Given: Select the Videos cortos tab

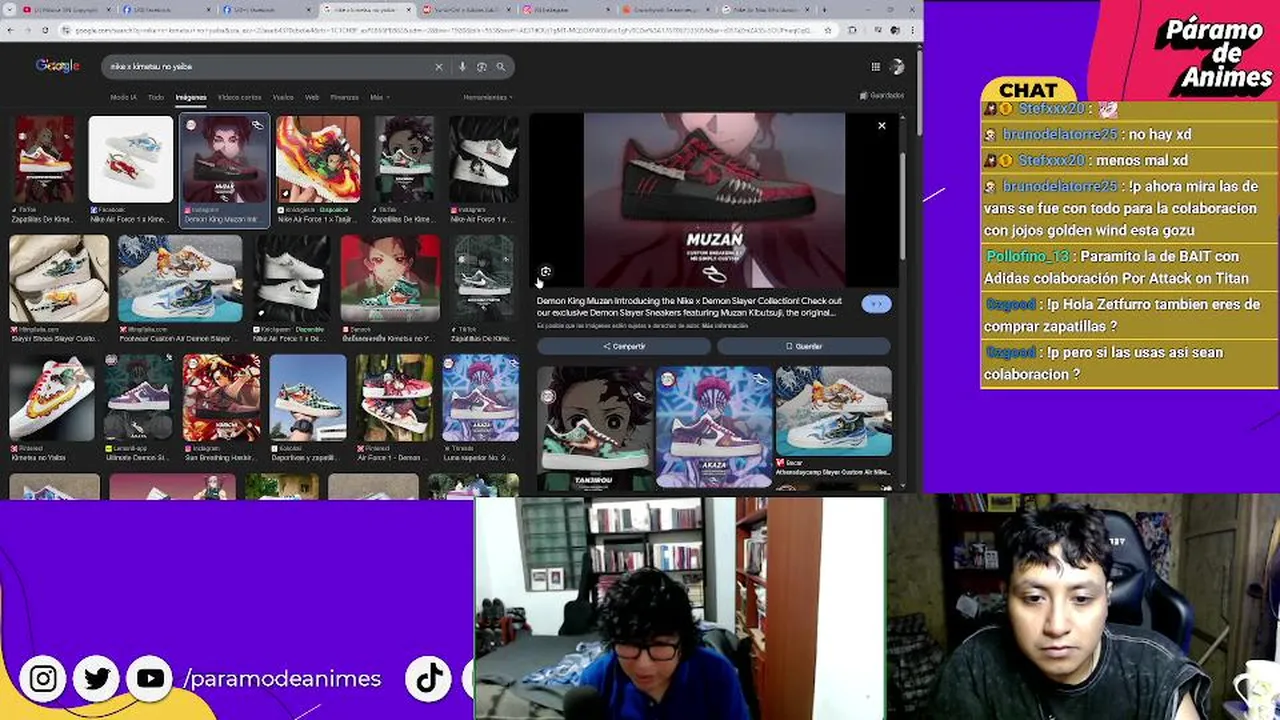Looking at the screenshot, I should [x=239, y=97].
